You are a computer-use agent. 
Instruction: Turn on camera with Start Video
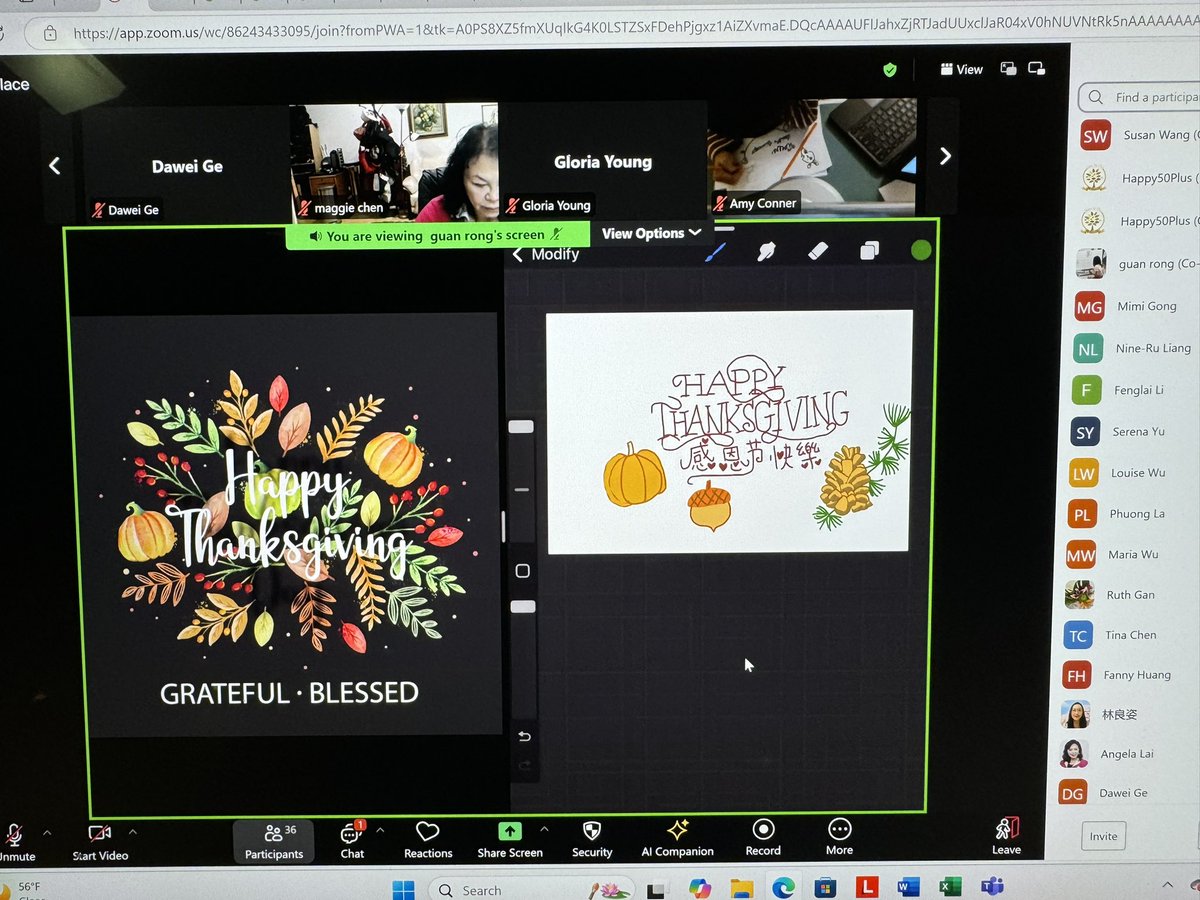point(100,843)
